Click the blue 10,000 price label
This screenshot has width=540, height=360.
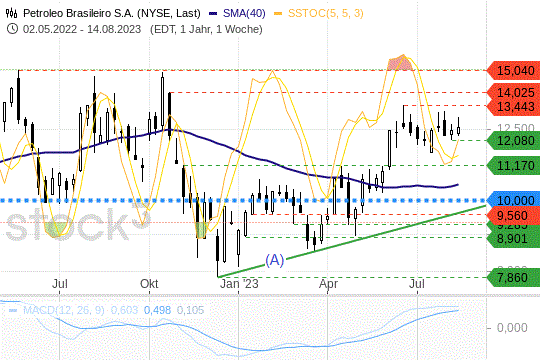click(514, 200)
